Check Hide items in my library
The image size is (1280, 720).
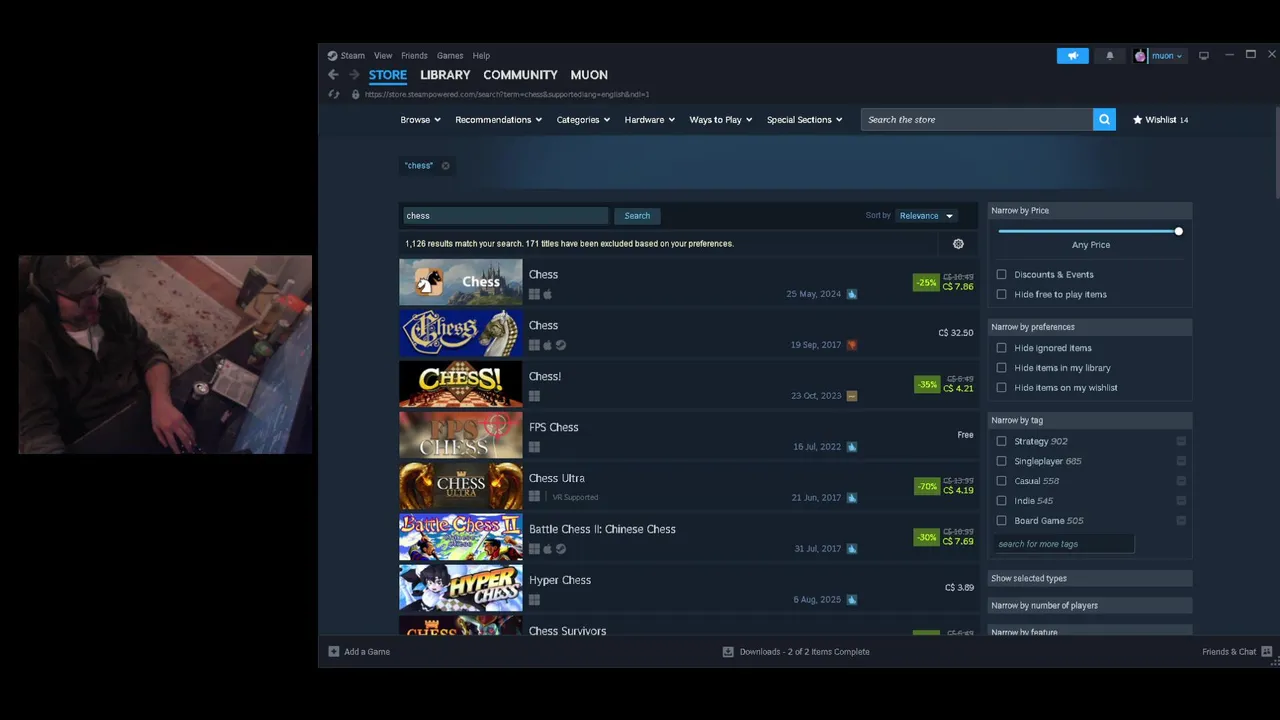click(x=1001, y=368)
